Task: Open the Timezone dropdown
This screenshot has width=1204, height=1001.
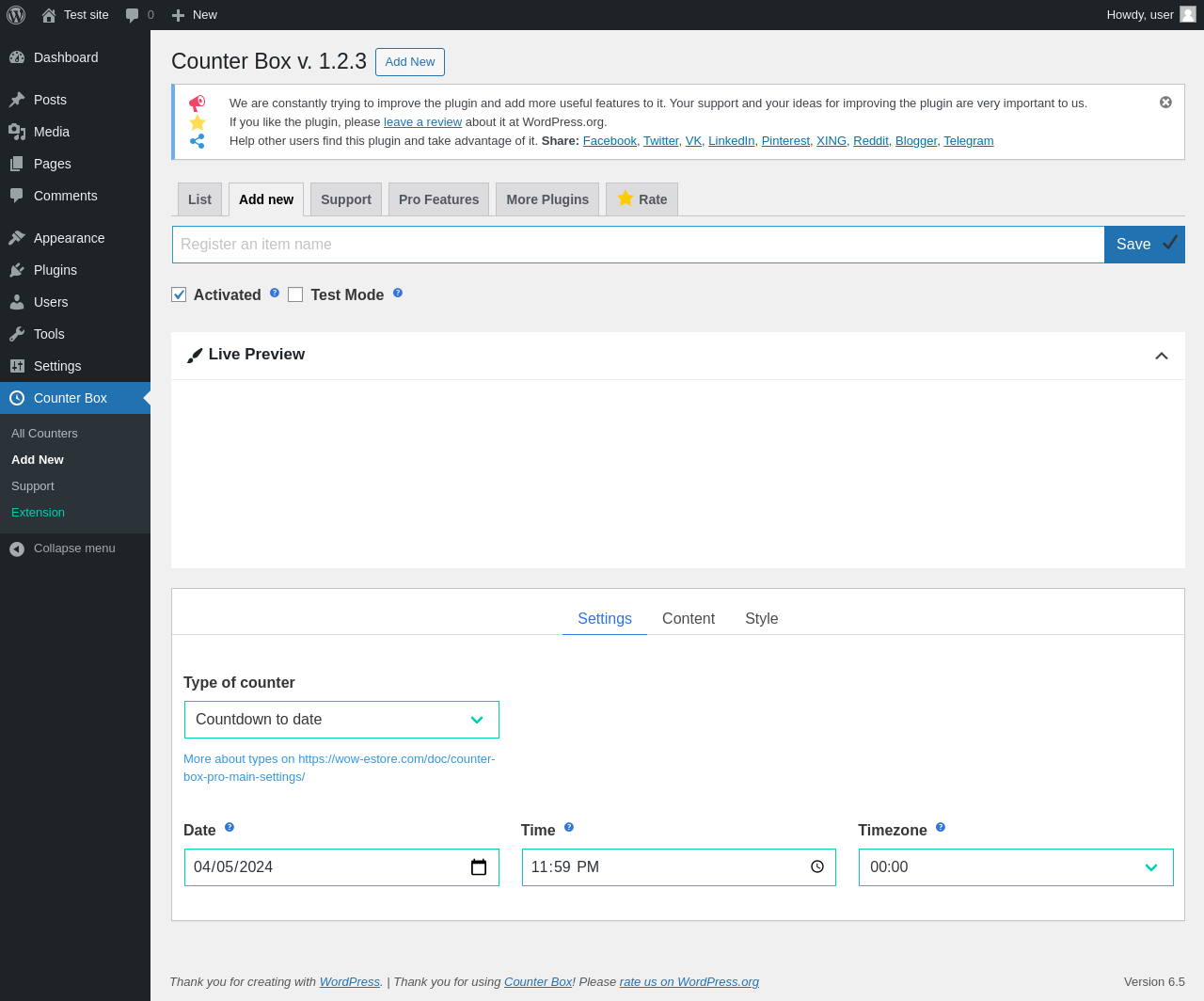Action: tap(1016, 867)
